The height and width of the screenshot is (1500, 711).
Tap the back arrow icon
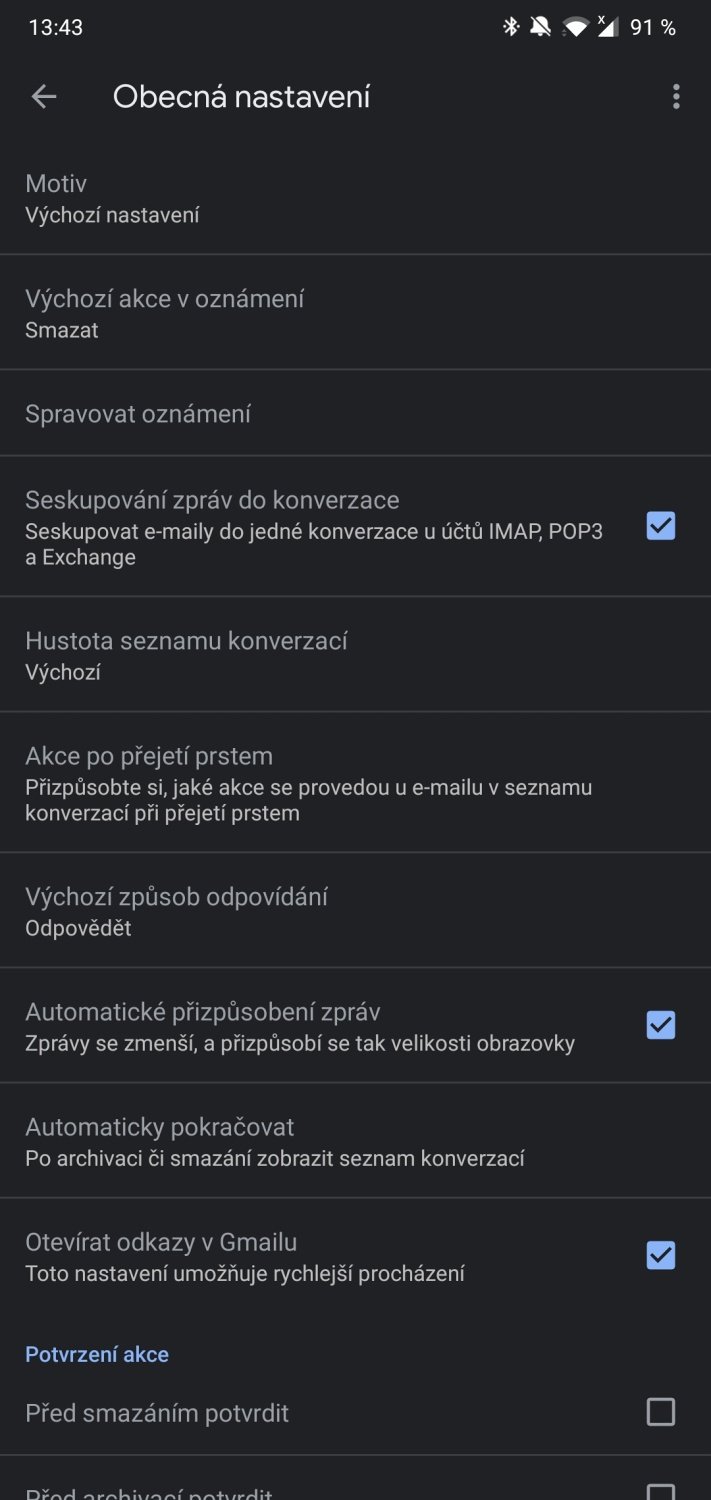click(44, 96)
